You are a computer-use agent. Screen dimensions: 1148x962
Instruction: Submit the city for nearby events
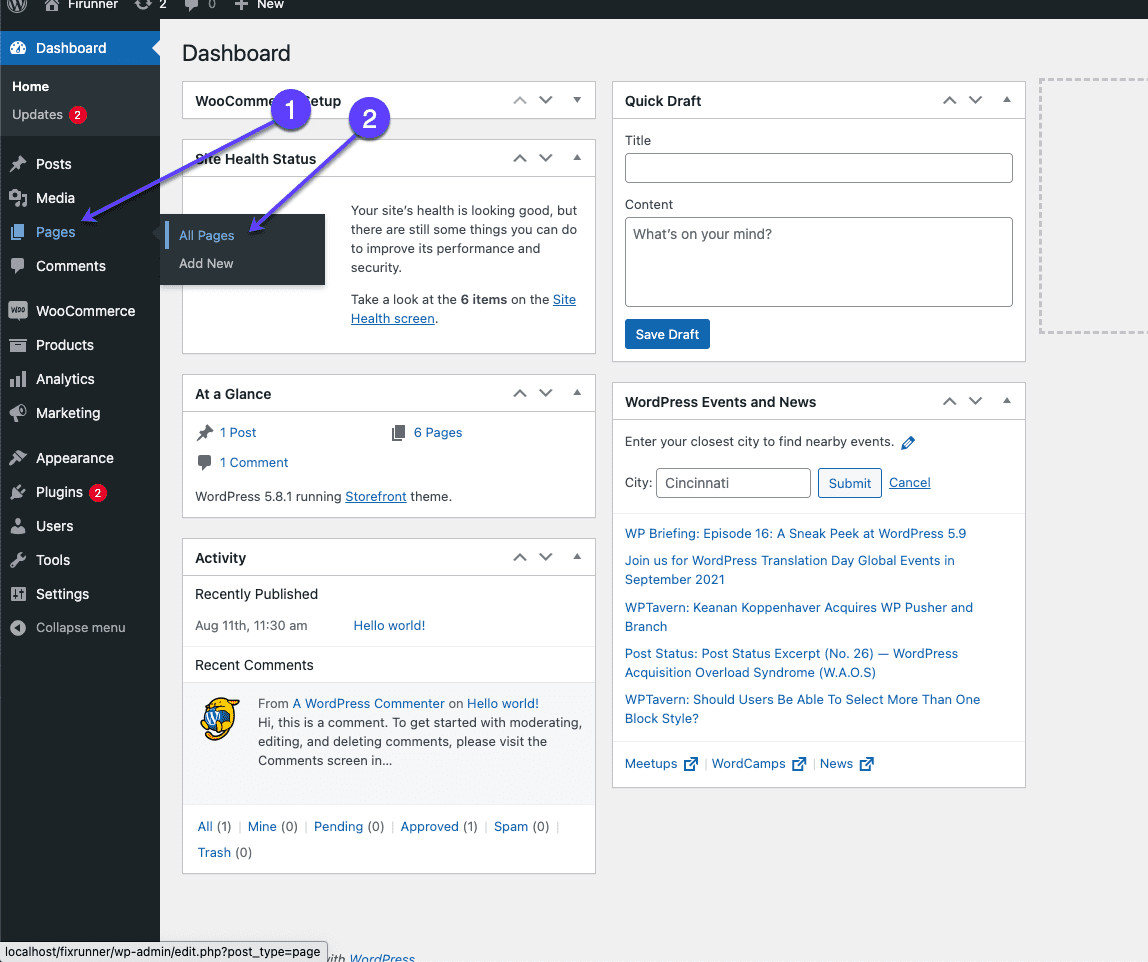[x=849, y=483]
